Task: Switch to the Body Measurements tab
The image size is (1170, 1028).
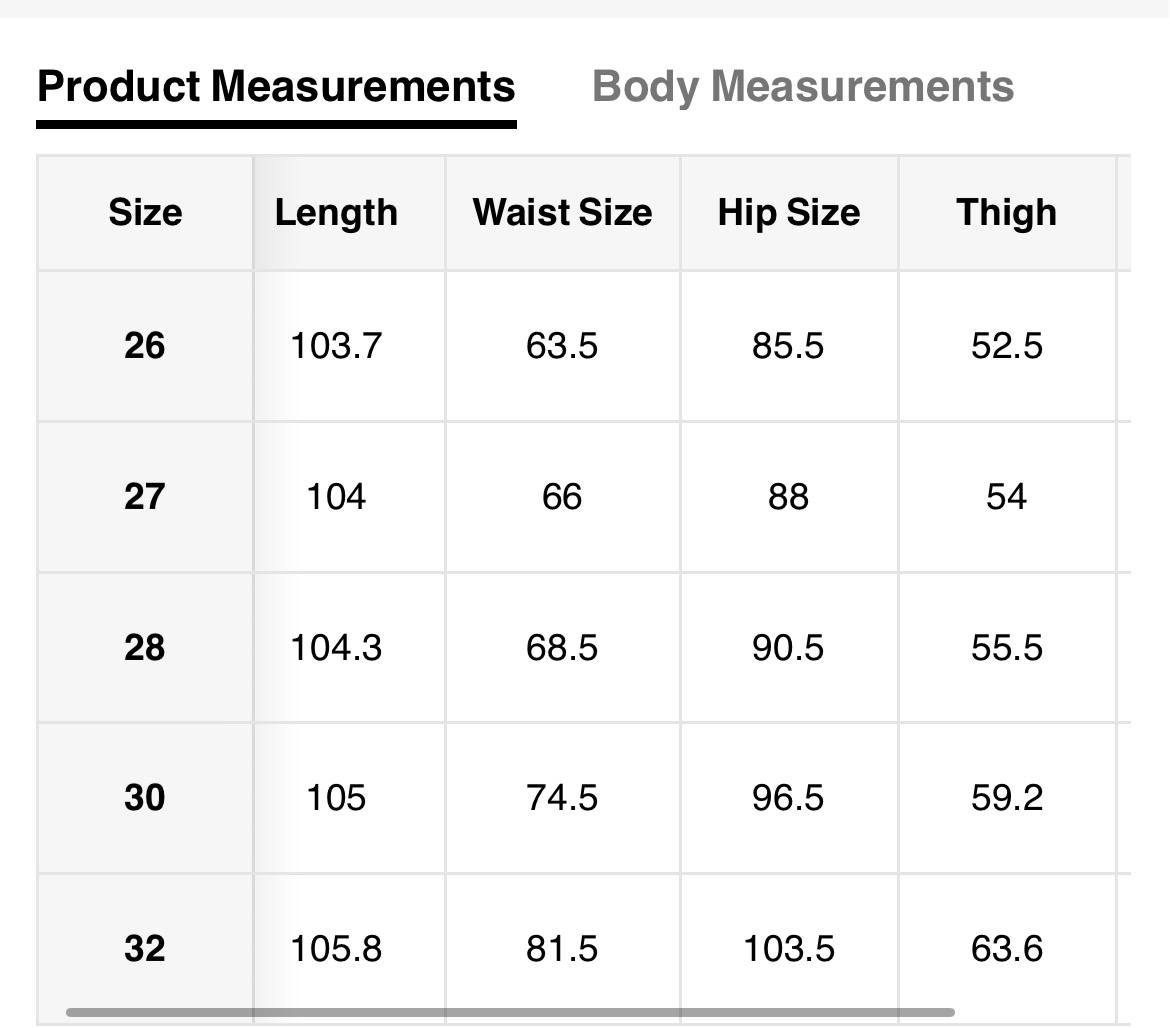Action: pyautogui.click(x=803, y=87)
